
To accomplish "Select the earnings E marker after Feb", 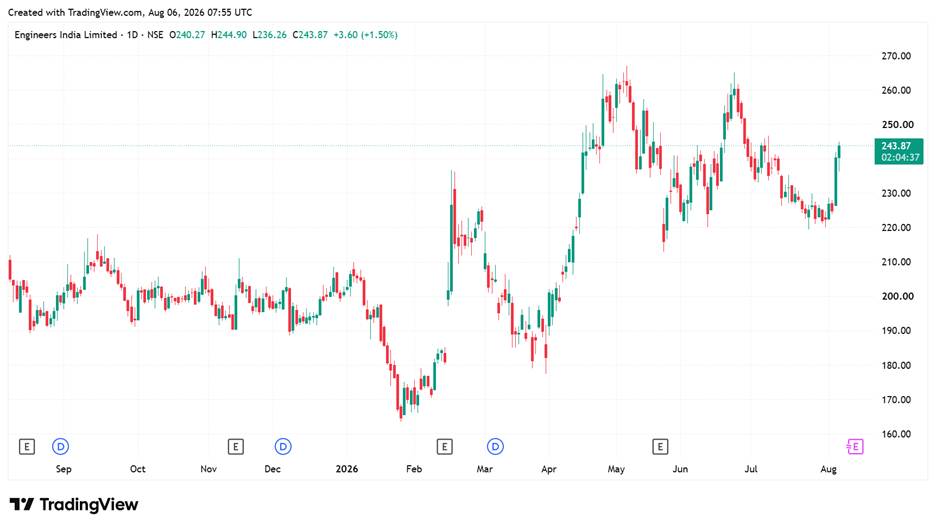I will click(x=444, y=446).
